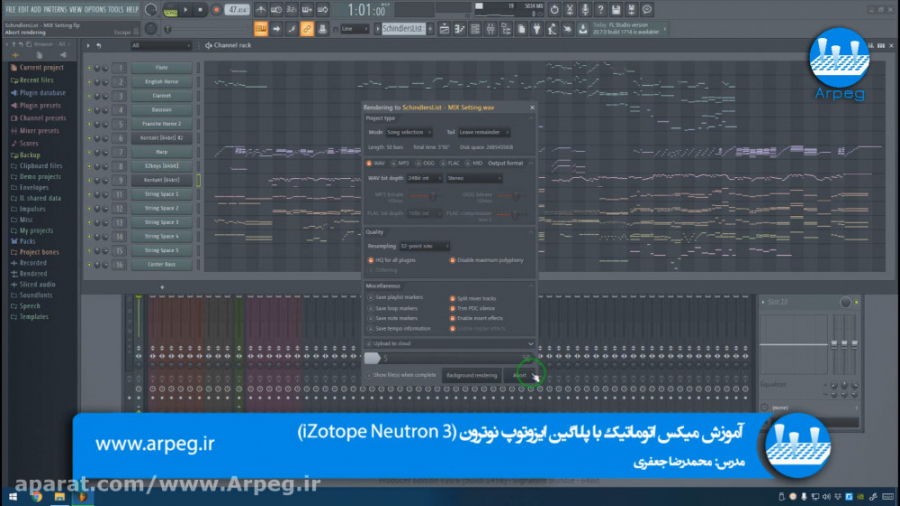Click the metronome icon in top toolbar
The width and height of the screenshot is (900, 506).
tap(261, 10)
